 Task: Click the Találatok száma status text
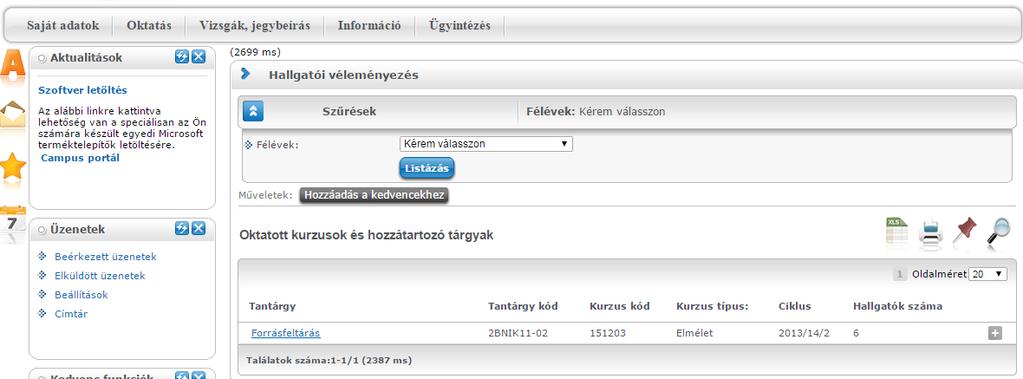point(329,360)
